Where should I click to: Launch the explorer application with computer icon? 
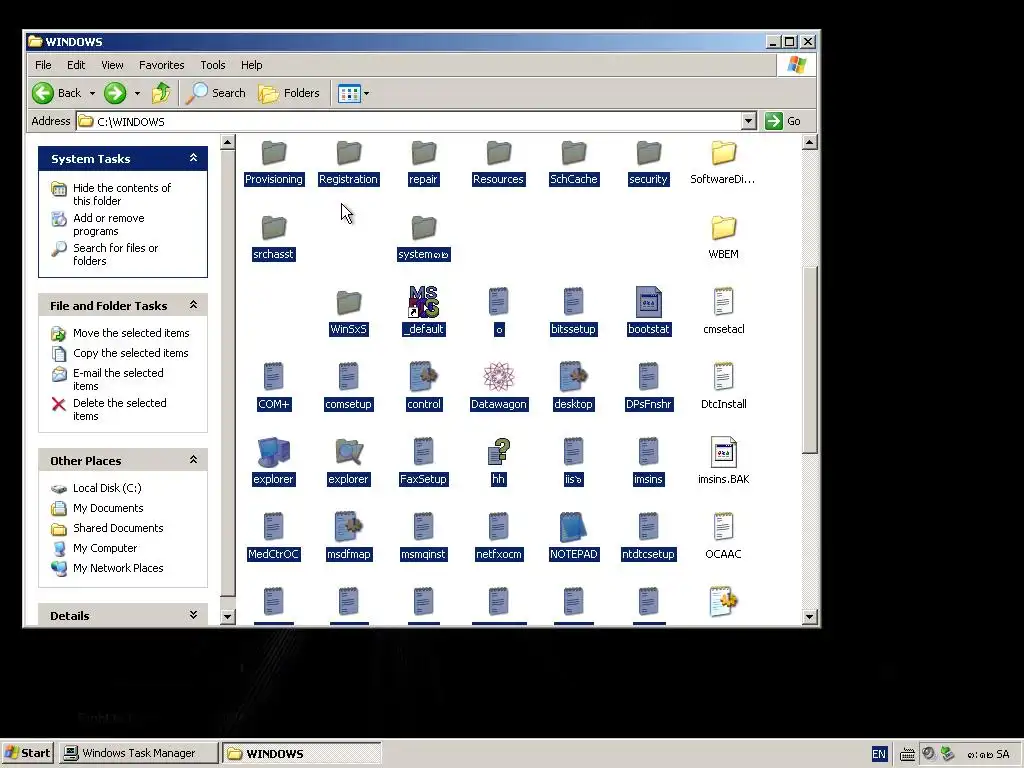click(274, 462)
